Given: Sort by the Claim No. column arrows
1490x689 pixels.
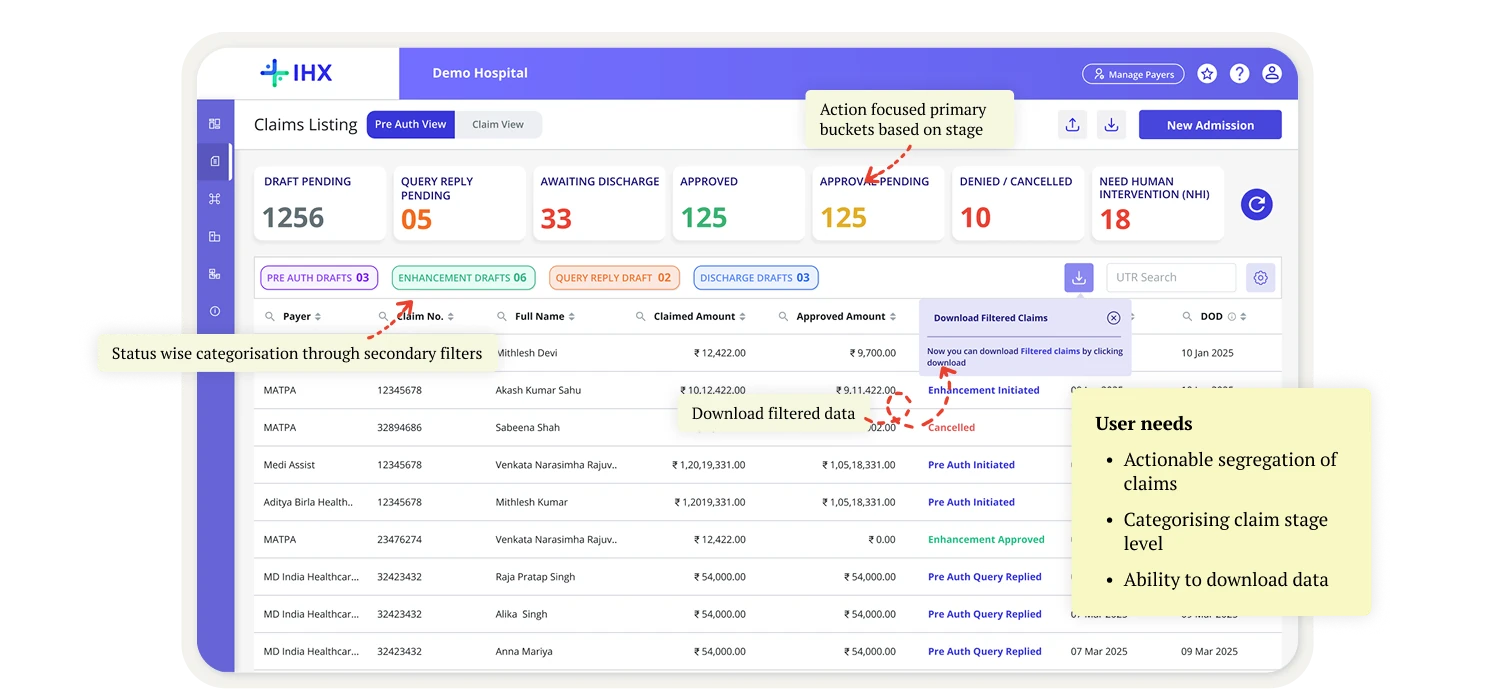Looking at the screenshot, I should coord(451,317).
